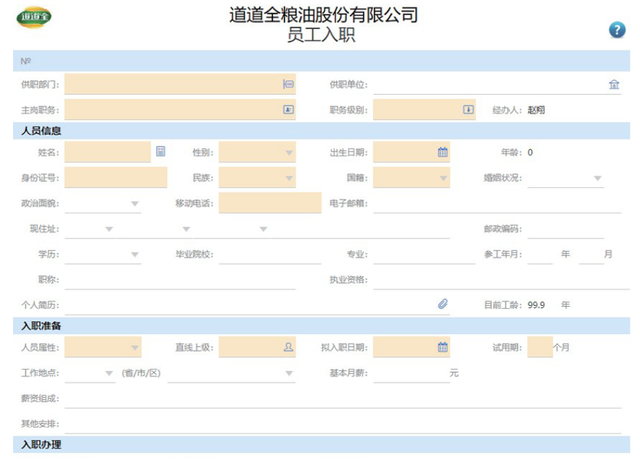The height and width of the screenshot is (461, 640).
Task: Expand the 工作地点 province dropdown
Action: [109, 373]
